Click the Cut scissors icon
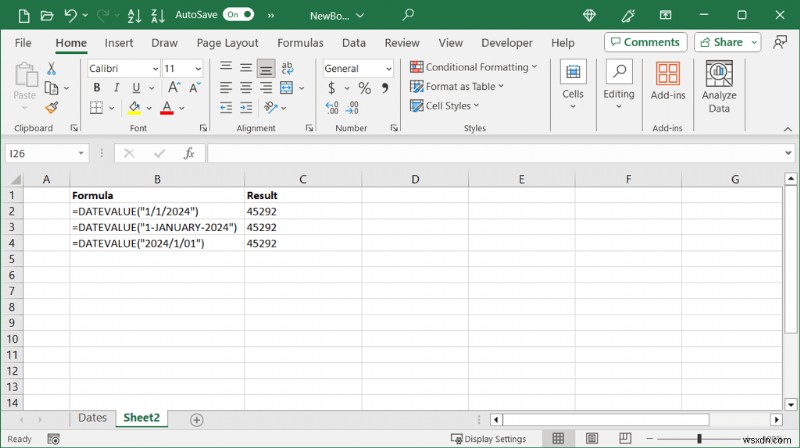The image size is (800, 448). [52, 68]
